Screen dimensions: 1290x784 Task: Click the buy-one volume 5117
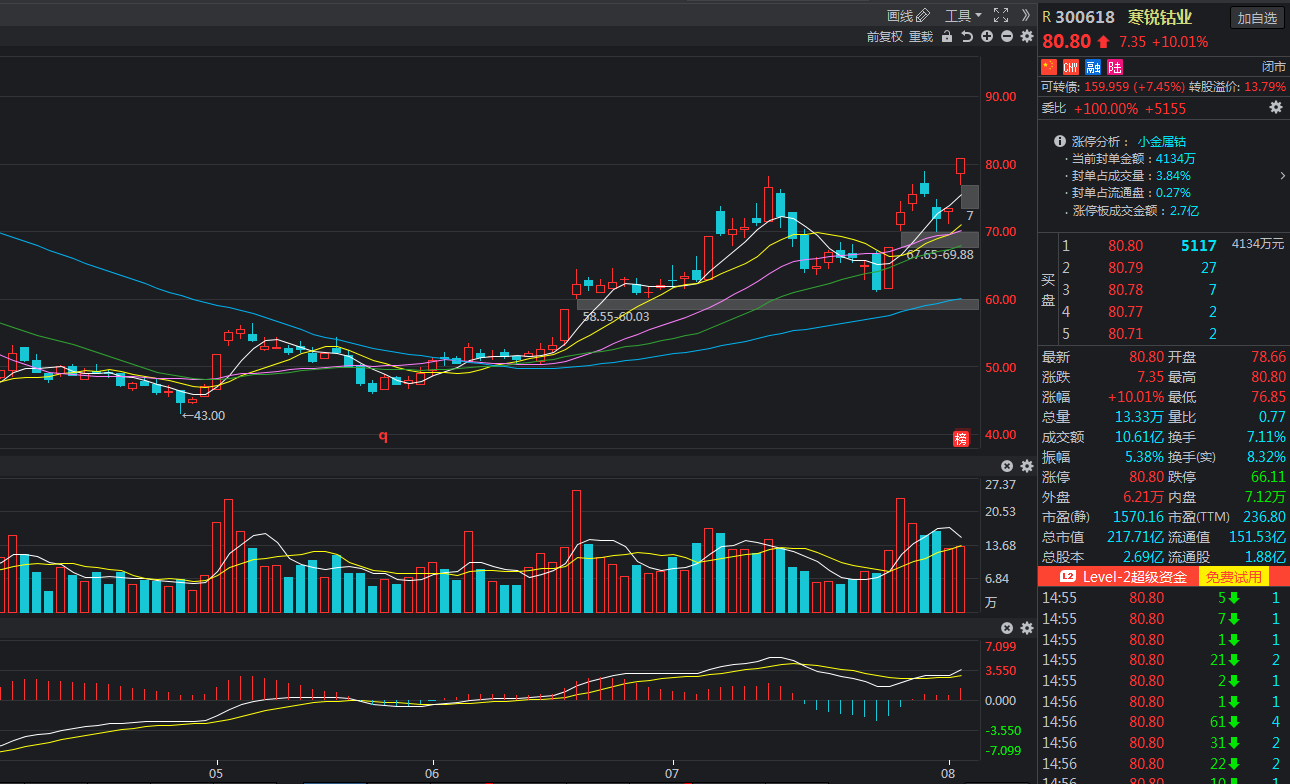tap(1198, 246)
